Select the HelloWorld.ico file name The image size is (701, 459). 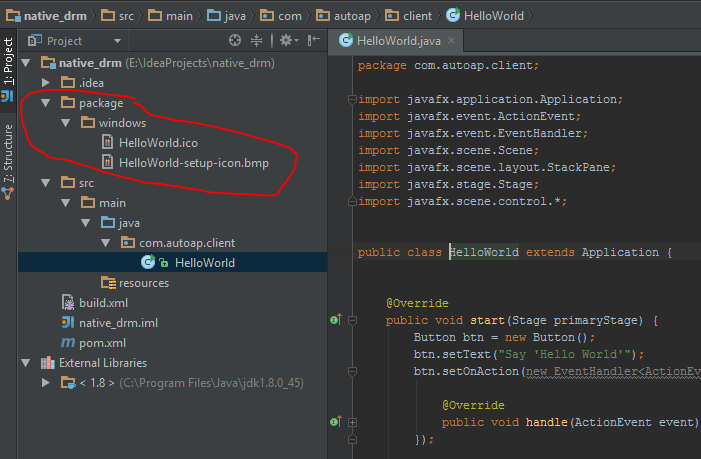pyautogui.click(x=158, y=143)
